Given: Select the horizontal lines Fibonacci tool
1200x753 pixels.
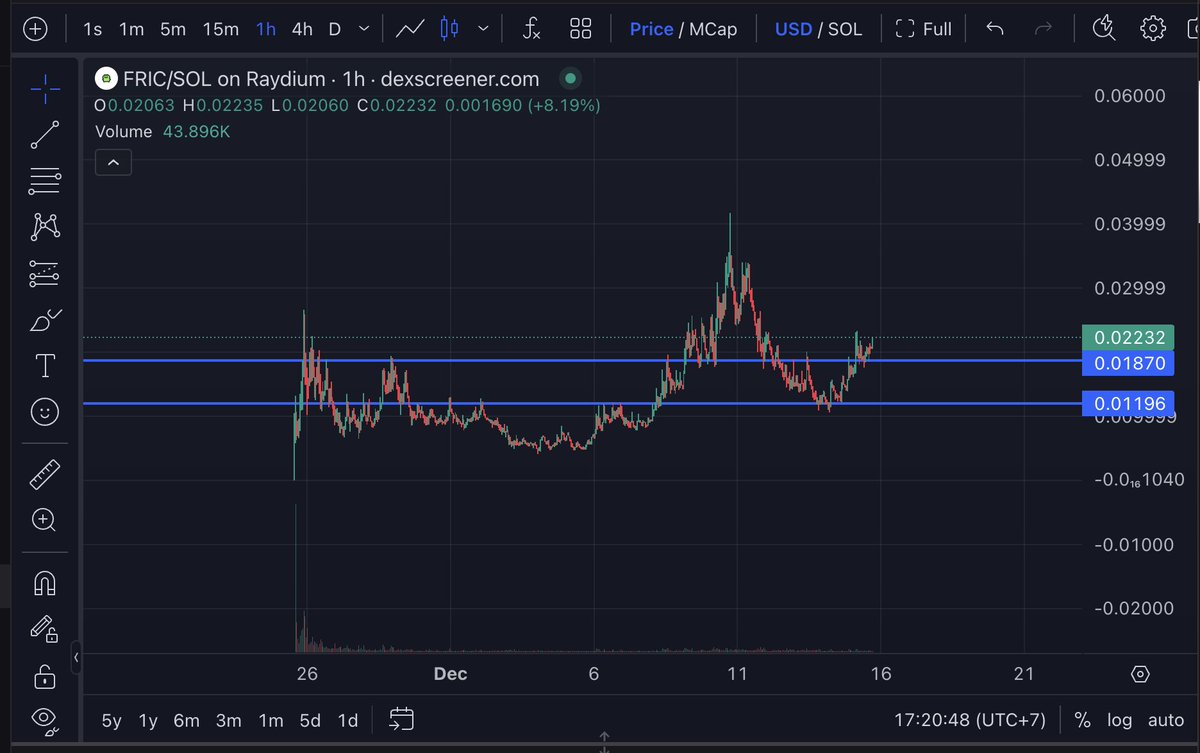Looking at the screenshot, I should (x=45, y=181).
